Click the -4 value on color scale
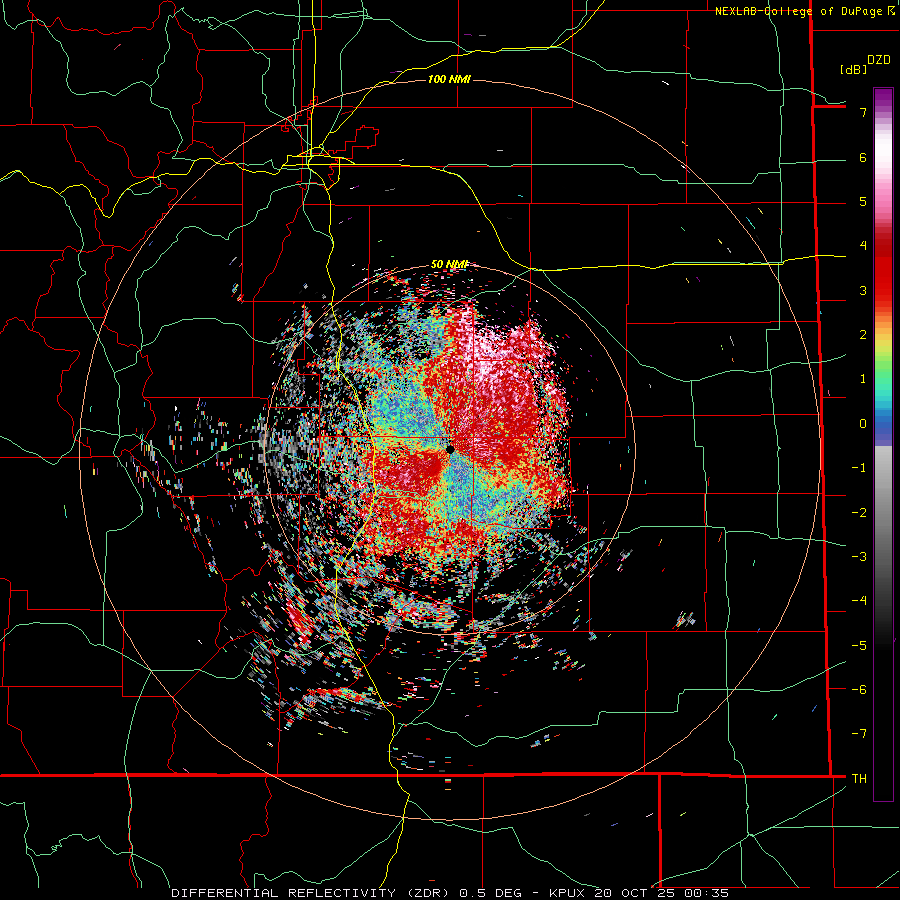The width and height of the screenshot is (900, 900). pos(859,601)
